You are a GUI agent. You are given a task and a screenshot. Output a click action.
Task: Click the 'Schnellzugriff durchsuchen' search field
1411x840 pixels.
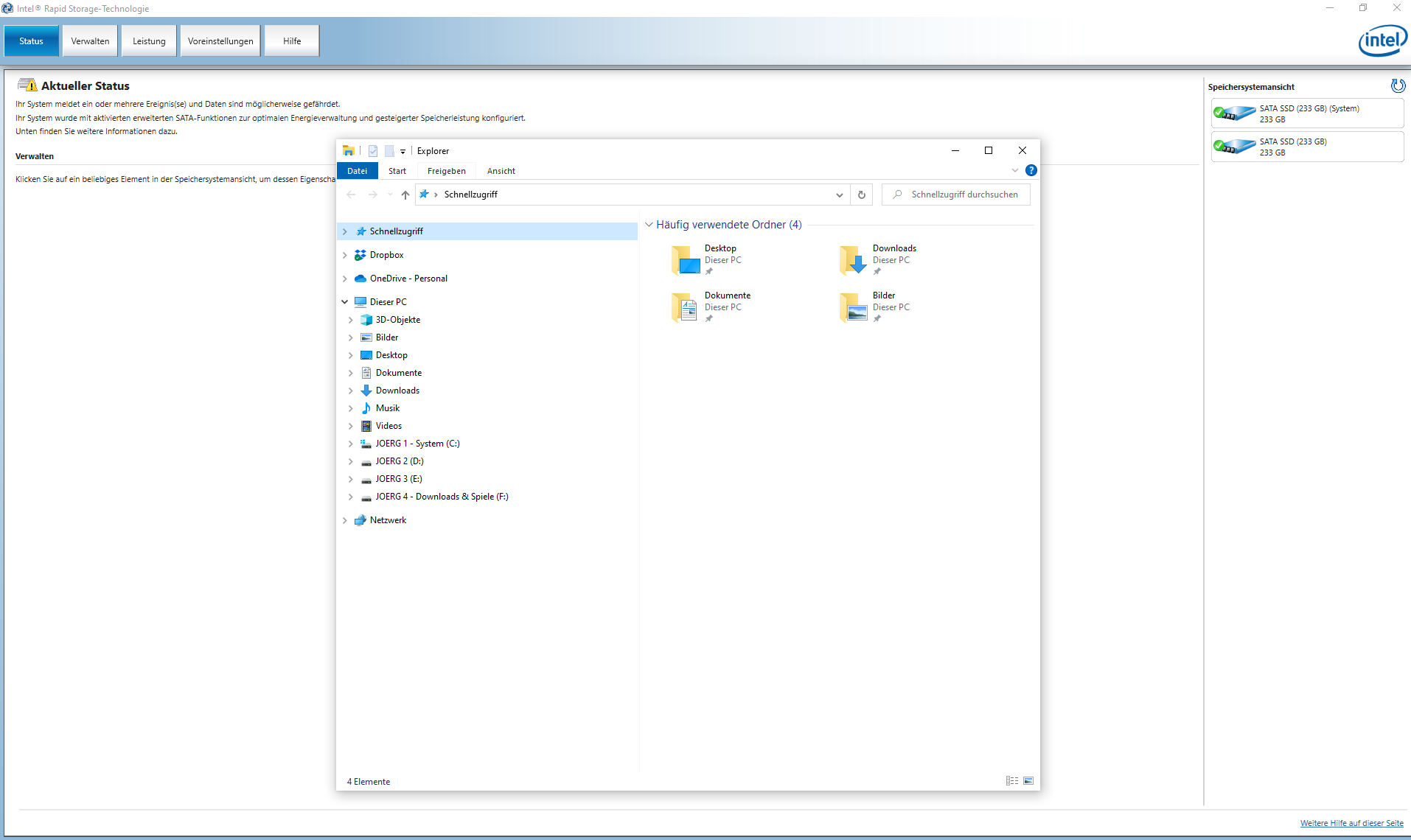pyautogui.click(x=956, y=195)
